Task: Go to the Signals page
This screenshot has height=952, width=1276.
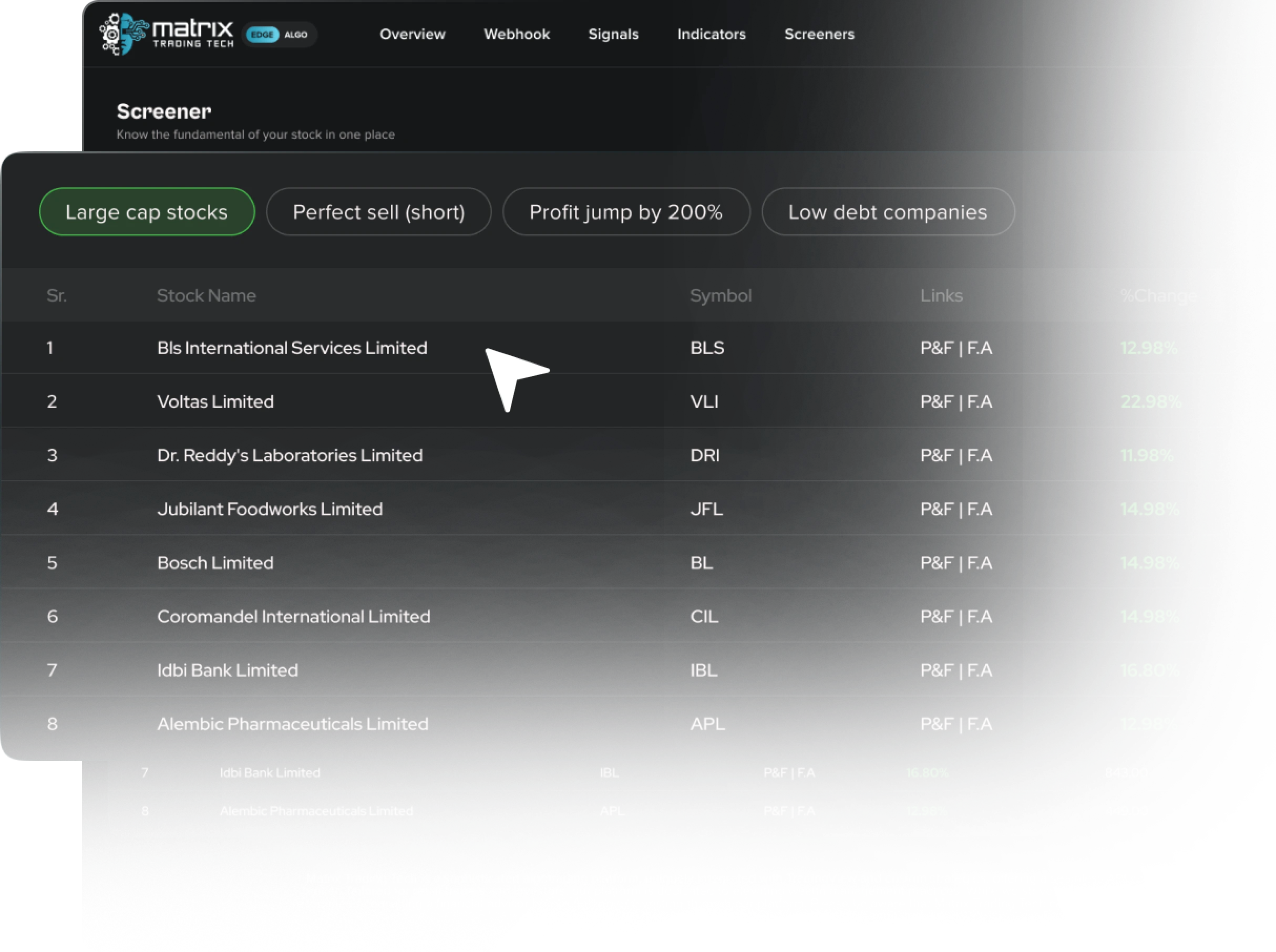Action: pyautogui.click(x=613, y=34)
